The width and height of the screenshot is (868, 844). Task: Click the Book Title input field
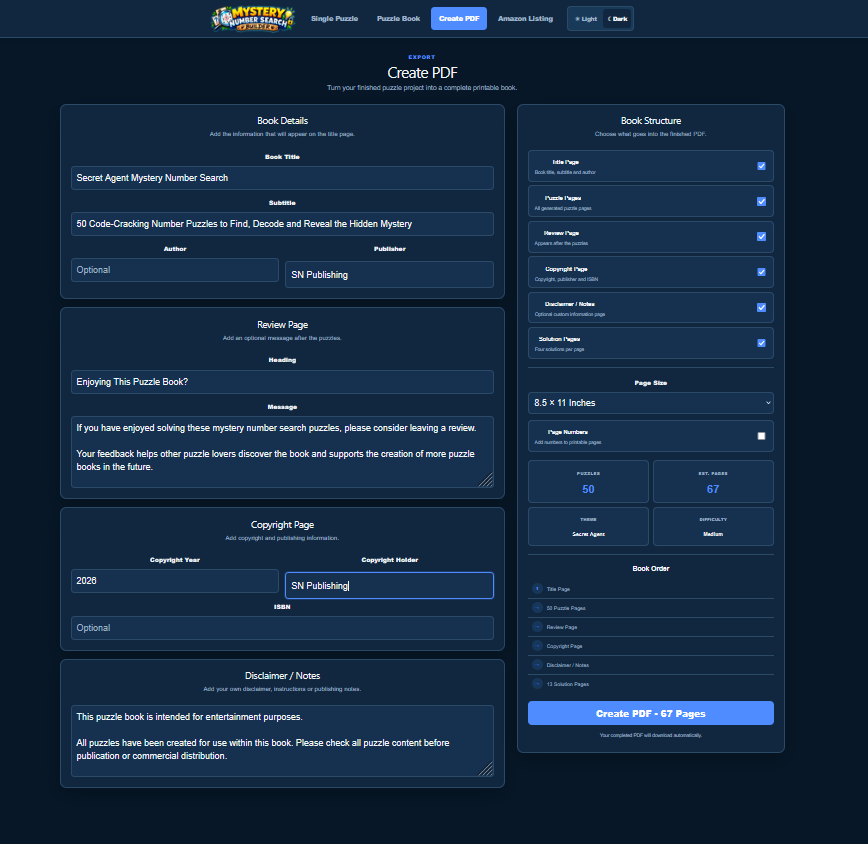[282, 178]
